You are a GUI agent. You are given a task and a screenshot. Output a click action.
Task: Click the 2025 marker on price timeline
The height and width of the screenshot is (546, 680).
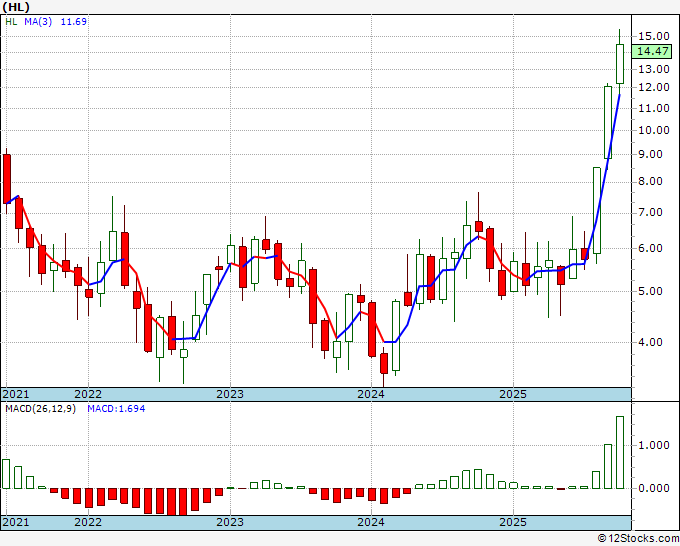pyautogui.click(x=513, y=394)
